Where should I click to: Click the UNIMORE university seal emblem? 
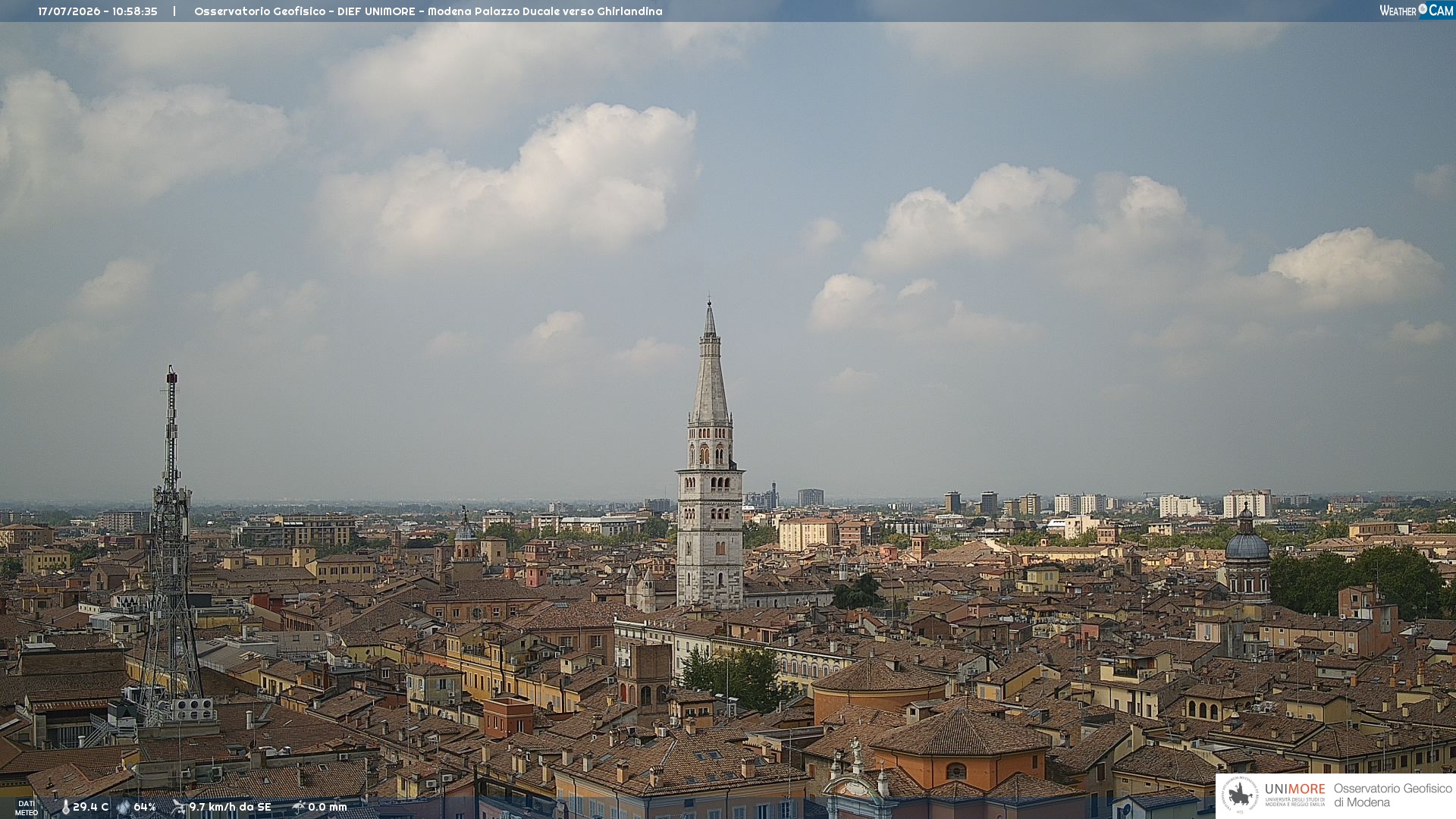coord(1240,795)
